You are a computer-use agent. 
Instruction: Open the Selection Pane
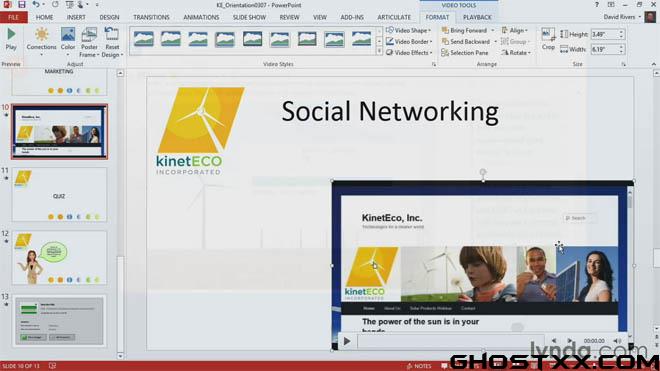pyautogui.click(x=465, y=53)
